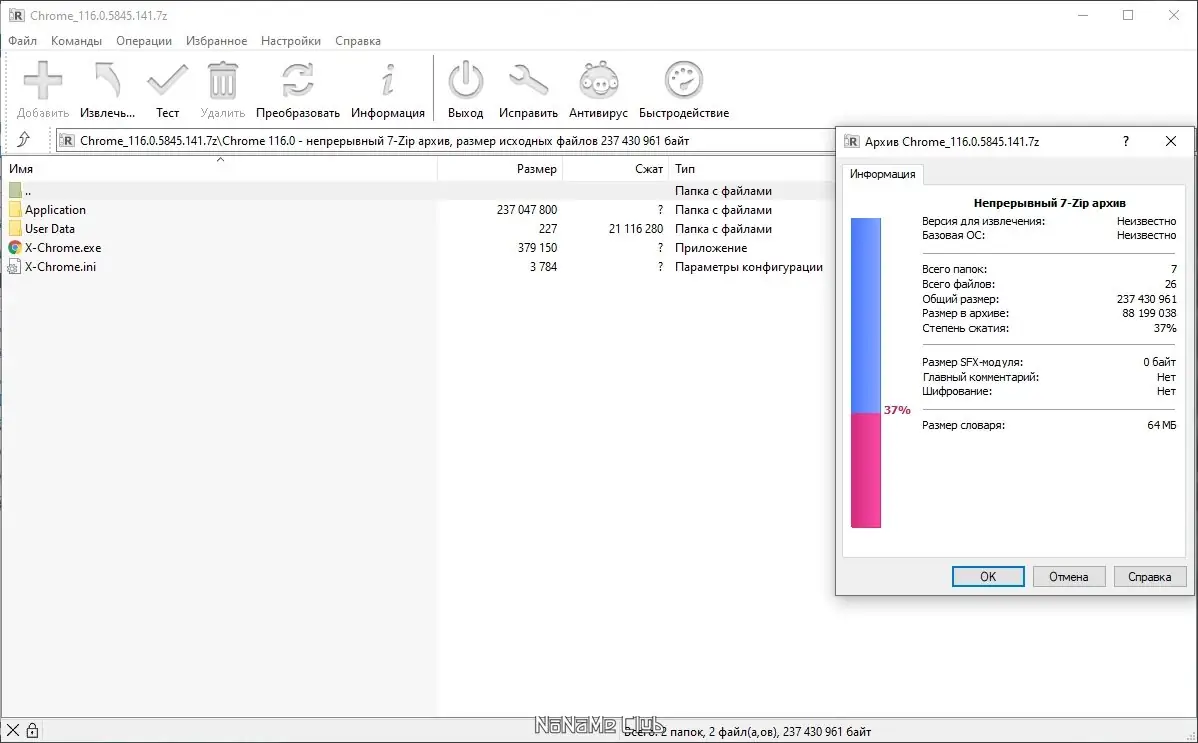Open the Команды menu
Image resolution: width=1198 pixels, height=743 pixels.
pyautogui.click(x=76, y=41)
